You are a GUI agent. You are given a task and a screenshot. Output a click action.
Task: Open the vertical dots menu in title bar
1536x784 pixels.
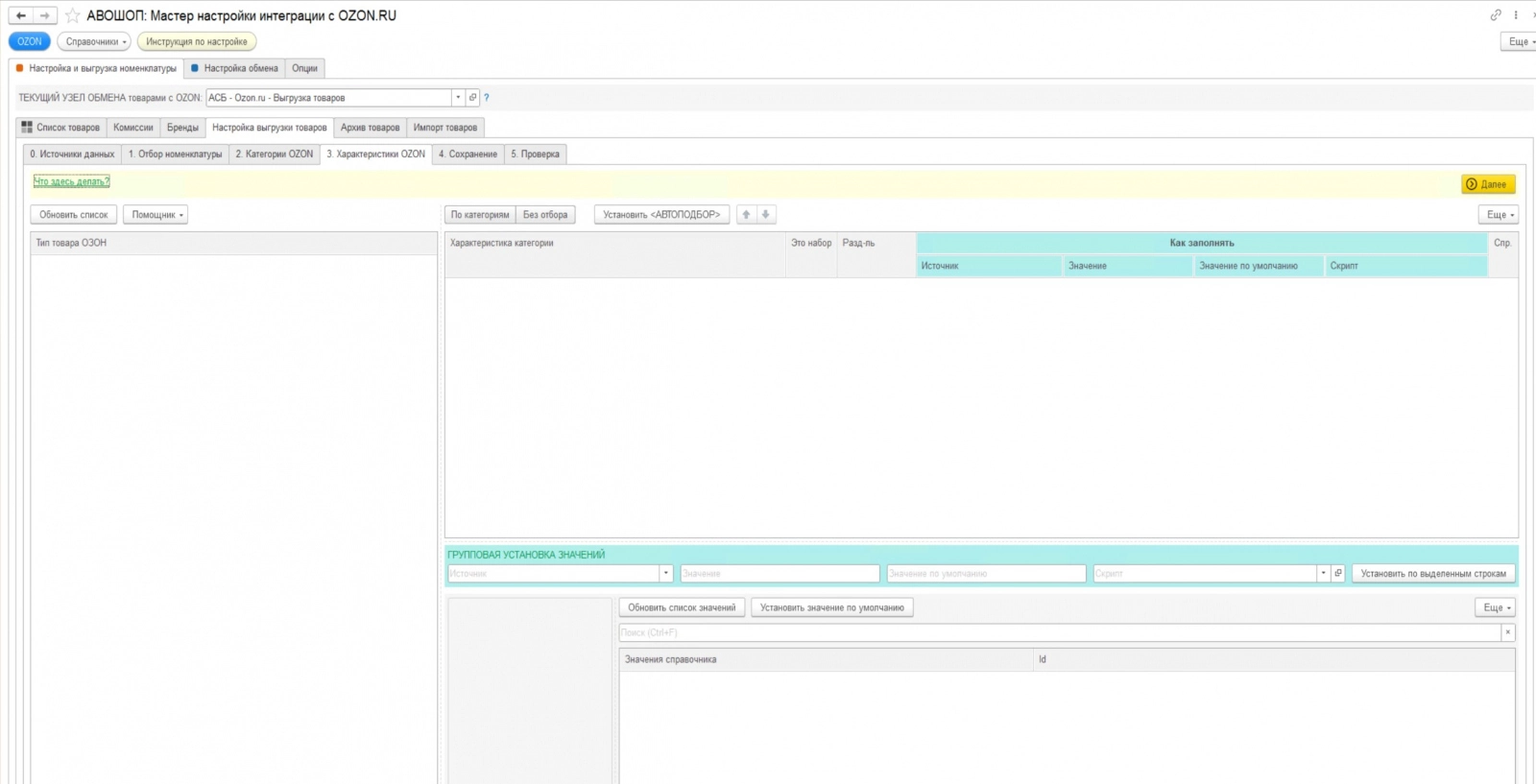coord(1516,14)
